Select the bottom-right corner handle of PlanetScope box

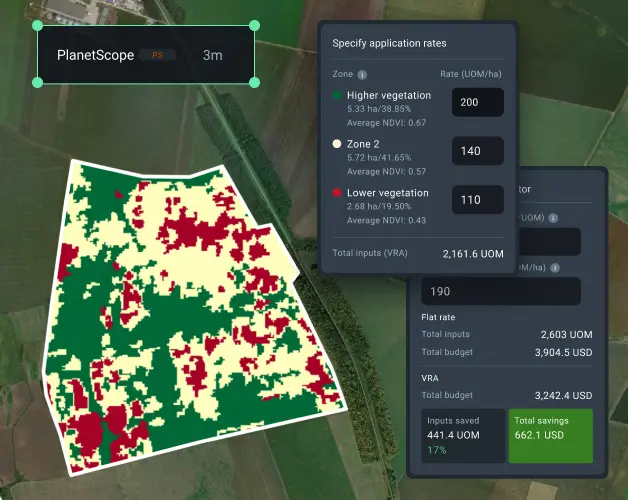254,83
